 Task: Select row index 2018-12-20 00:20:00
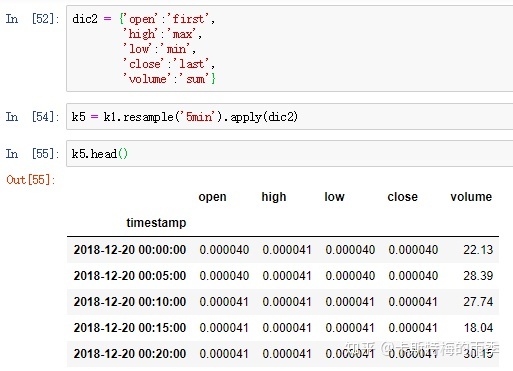click(130, 354)
